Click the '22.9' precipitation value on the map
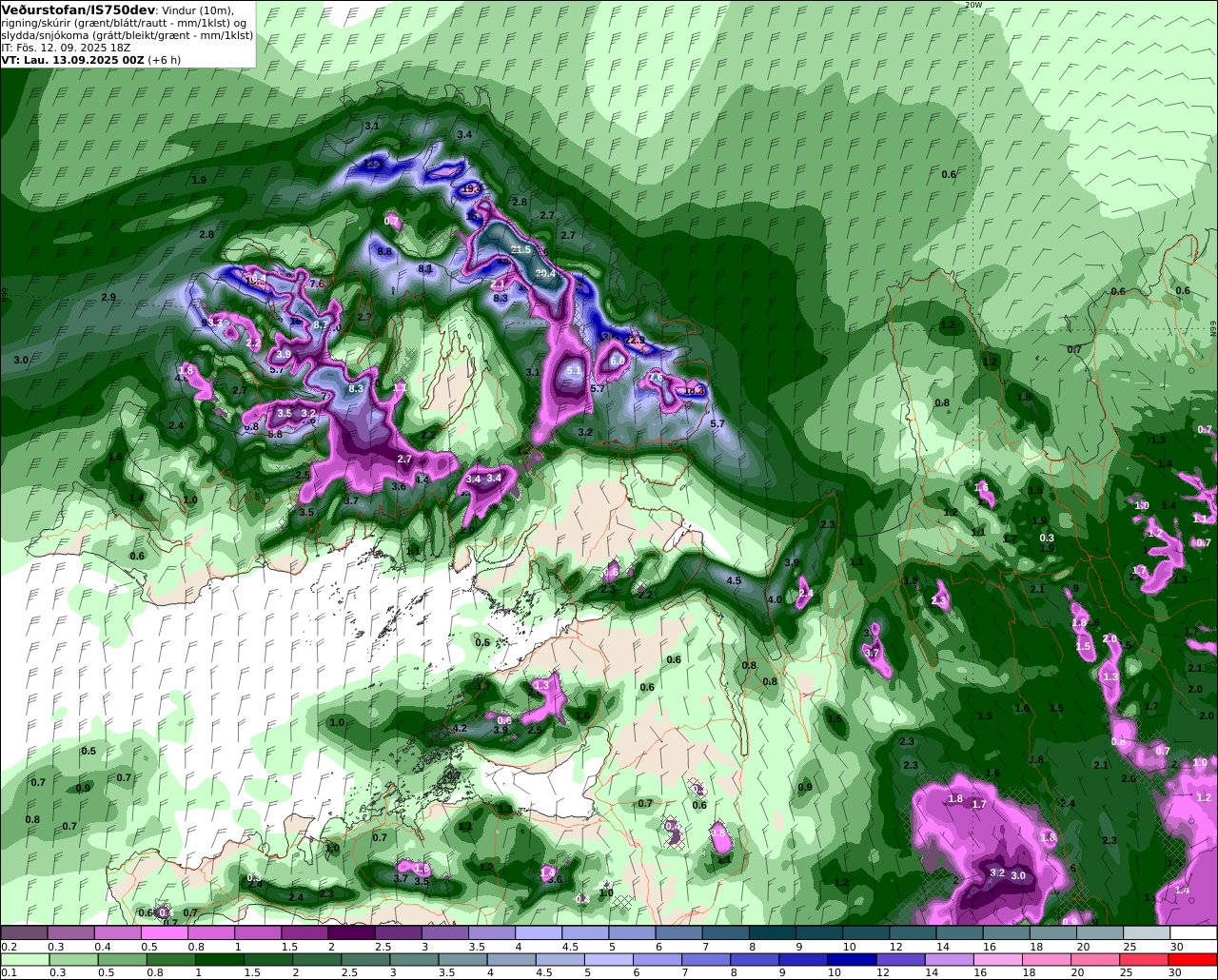Screen dimensions: 1218x980 pyautogui.click(x=635, y=340)
